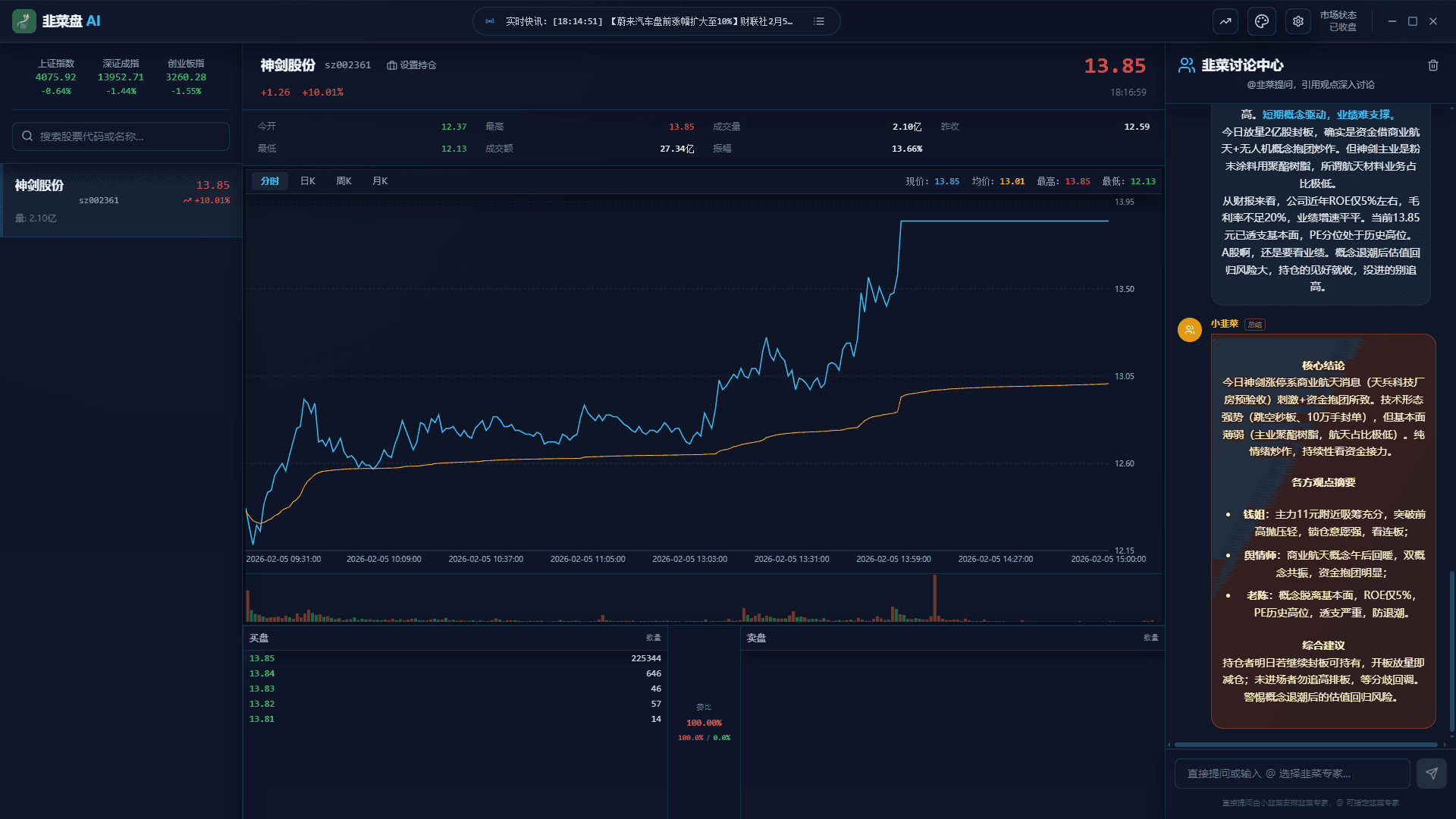Click the 振幅 value 13.66%
The image size is (1456, 819).
pyautogui.click(x=907, y=149)
